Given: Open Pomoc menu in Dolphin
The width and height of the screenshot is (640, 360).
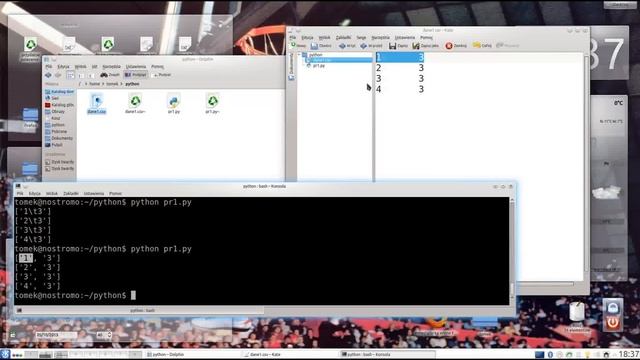Looking at the screenshot, I should pos(158,67).
